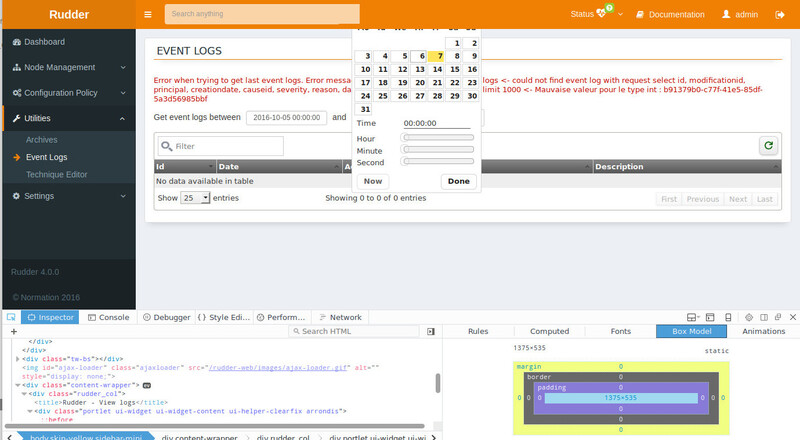Dock devtools to the side of the window
The image size is (800, 440).
click(764, 317)
